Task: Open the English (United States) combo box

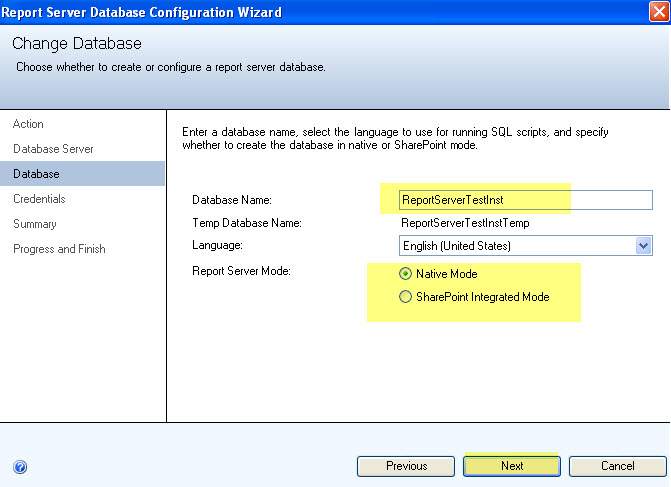Action: [526, 246]
